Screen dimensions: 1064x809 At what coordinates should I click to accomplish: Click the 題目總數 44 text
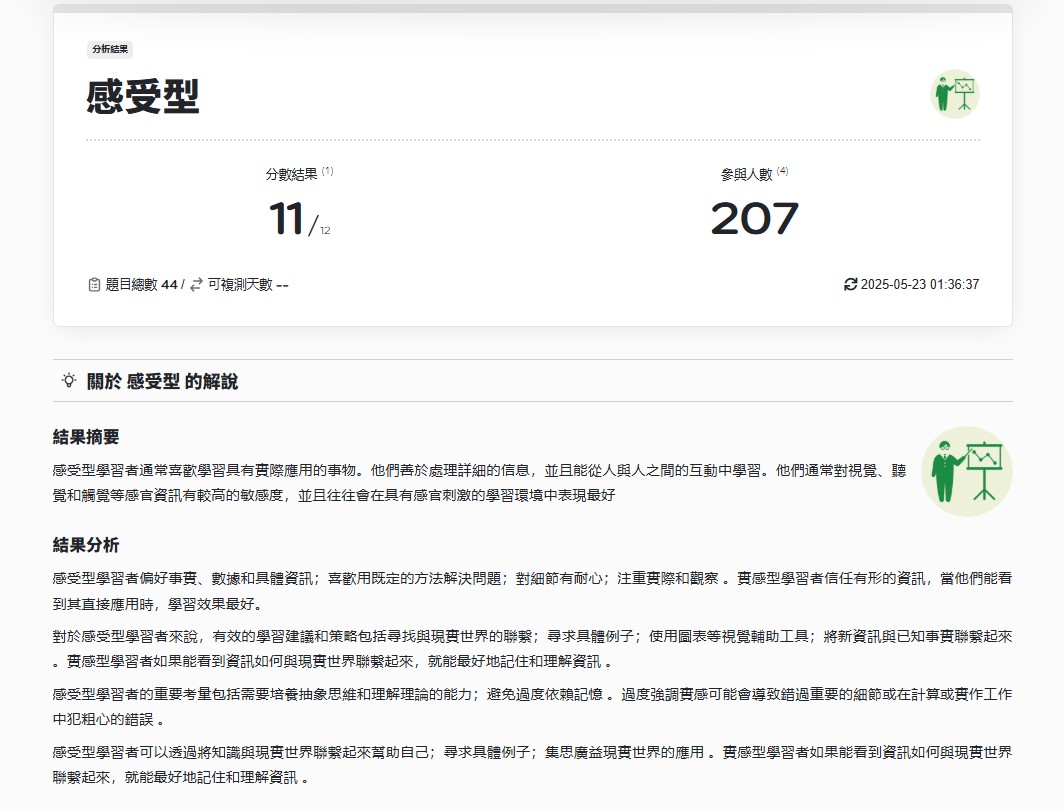point(141,285)
